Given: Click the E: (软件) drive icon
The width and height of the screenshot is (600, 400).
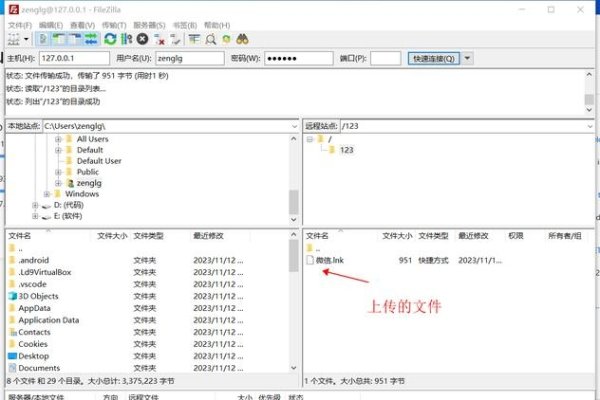Looking at the screenshot, I should [x=46, y=217].
